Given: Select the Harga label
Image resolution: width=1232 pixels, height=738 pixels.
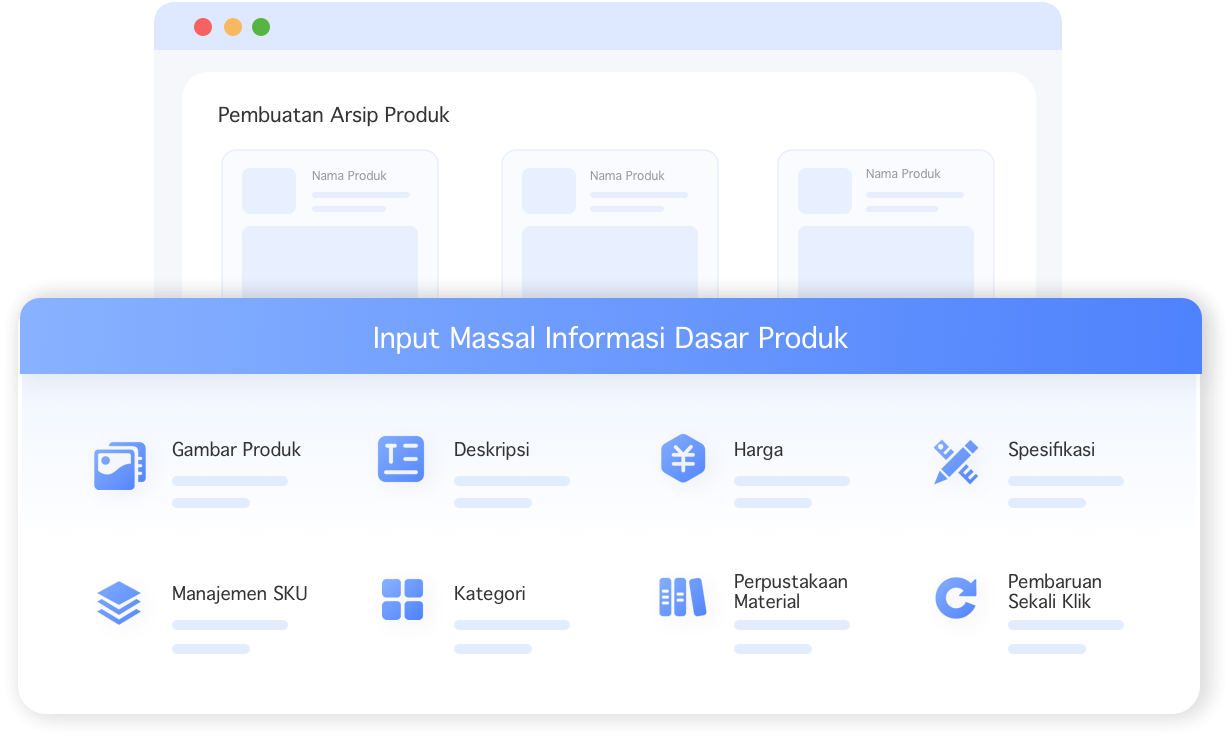Looking at the screenshot, I should point(758,450).
